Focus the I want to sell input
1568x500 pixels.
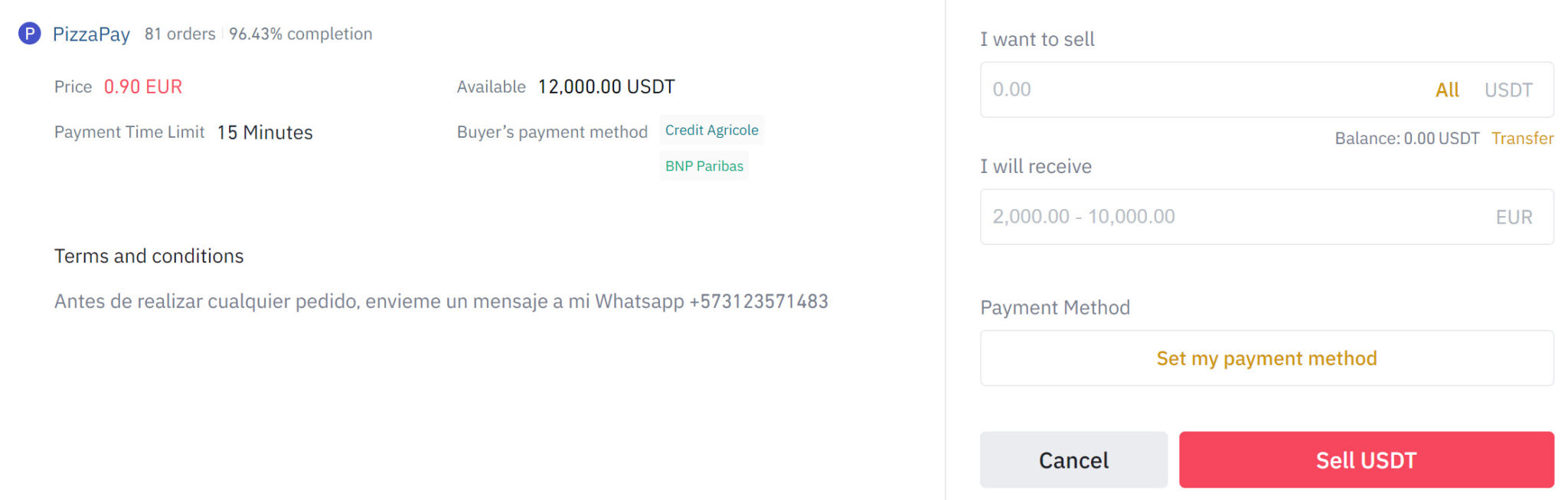coord(1202,90)
